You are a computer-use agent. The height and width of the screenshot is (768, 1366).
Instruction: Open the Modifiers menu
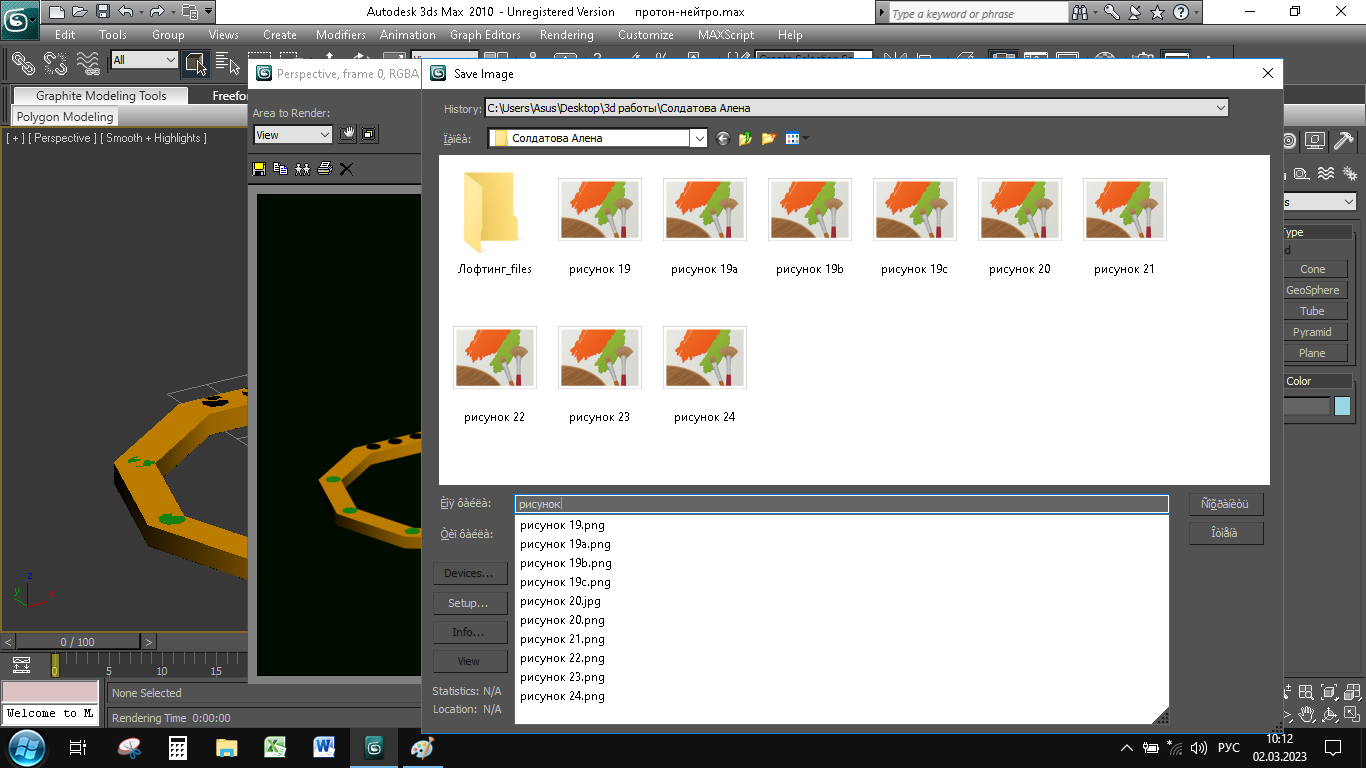341,34
